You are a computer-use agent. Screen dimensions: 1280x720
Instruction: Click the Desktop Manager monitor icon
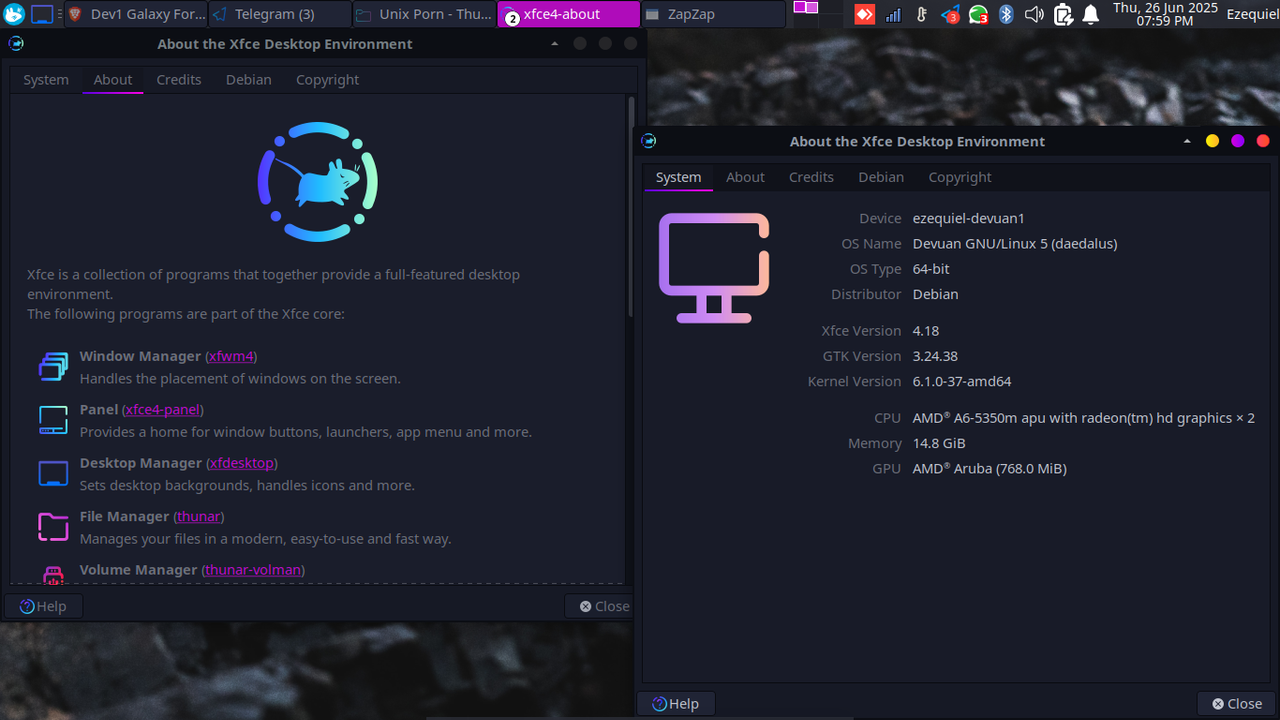click(53, 473)
